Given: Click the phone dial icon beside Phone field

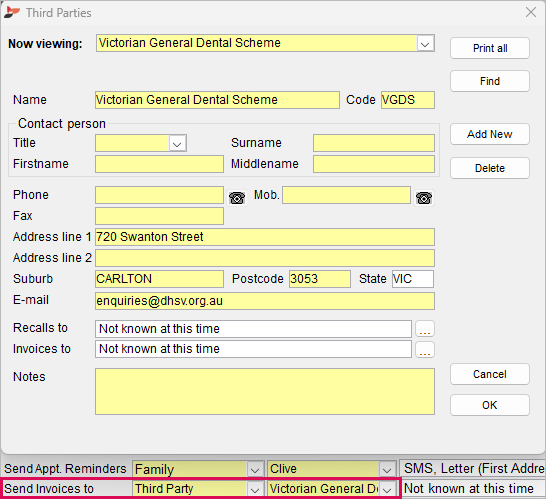Looking at the screenshot, I should pyautogui.click(x=237, y=198).
